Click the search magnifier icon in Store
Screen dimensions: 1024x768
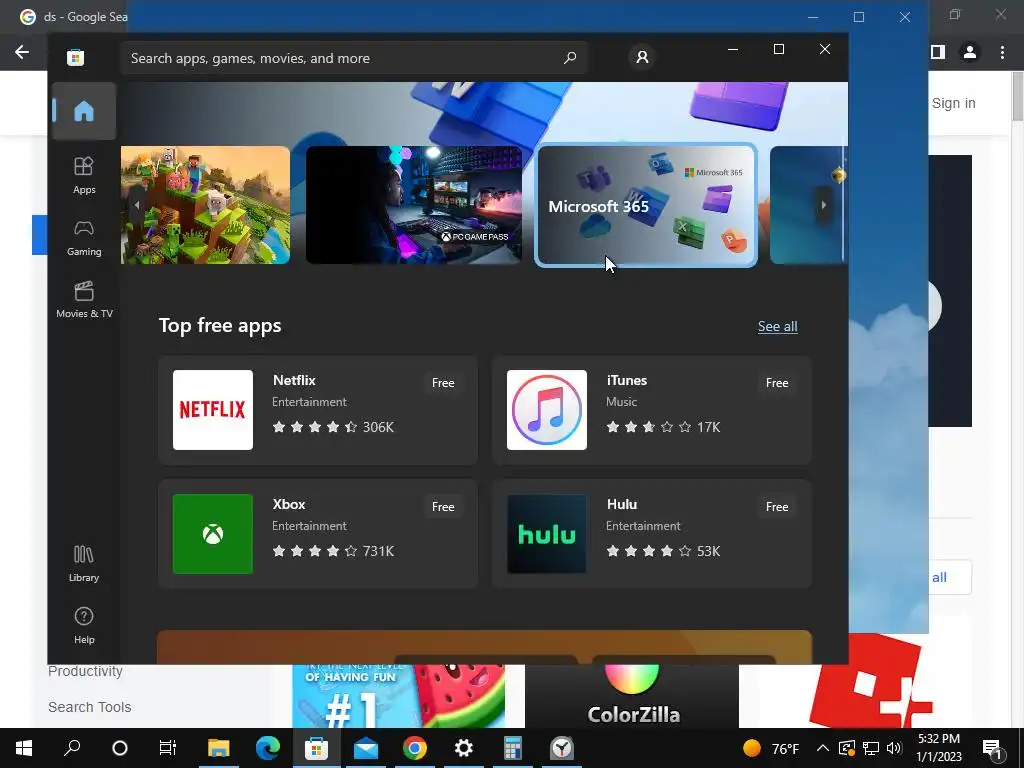point(570,57)
